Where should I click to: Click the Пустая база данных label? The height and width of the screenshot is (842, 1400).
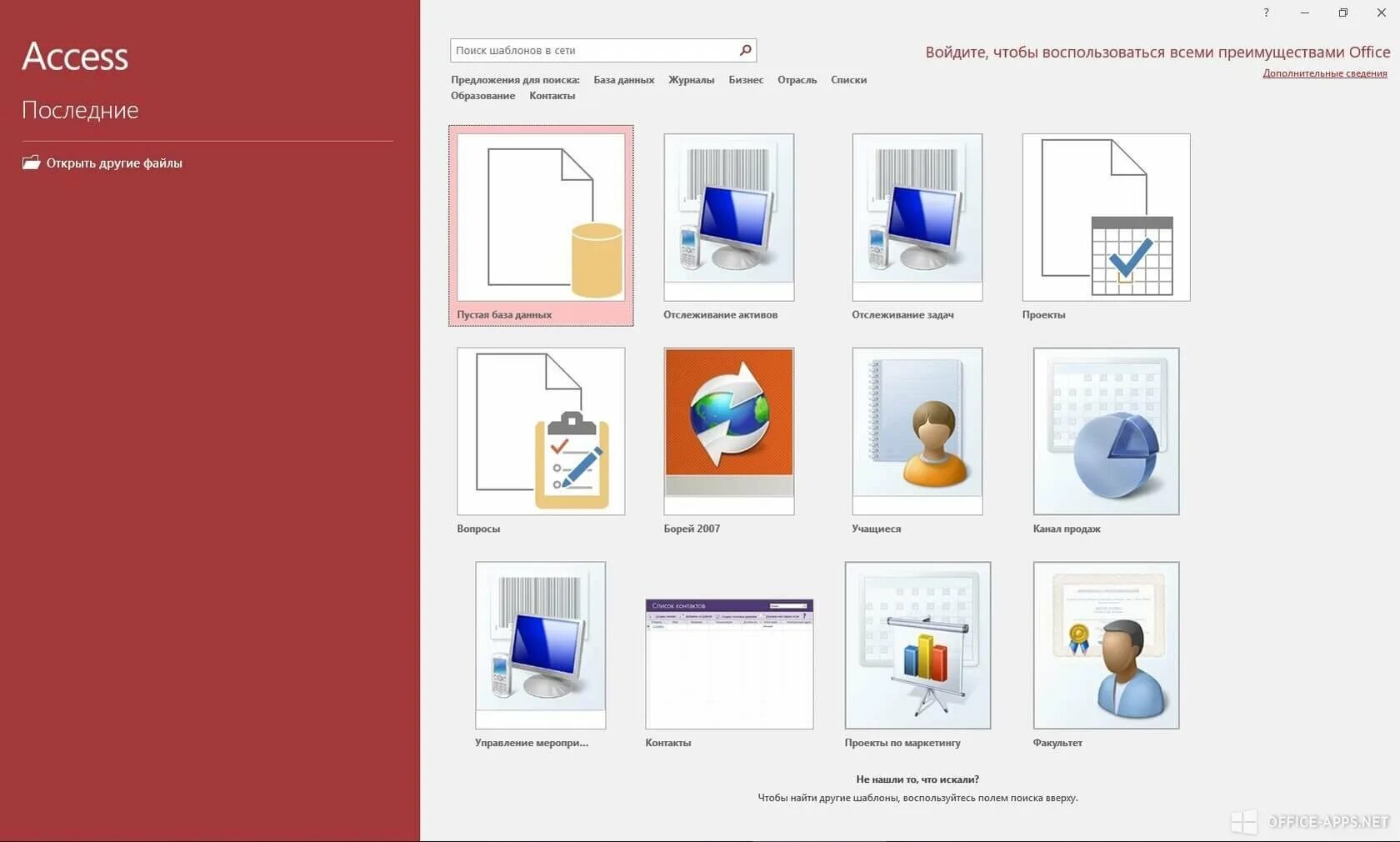coord(504,314)
